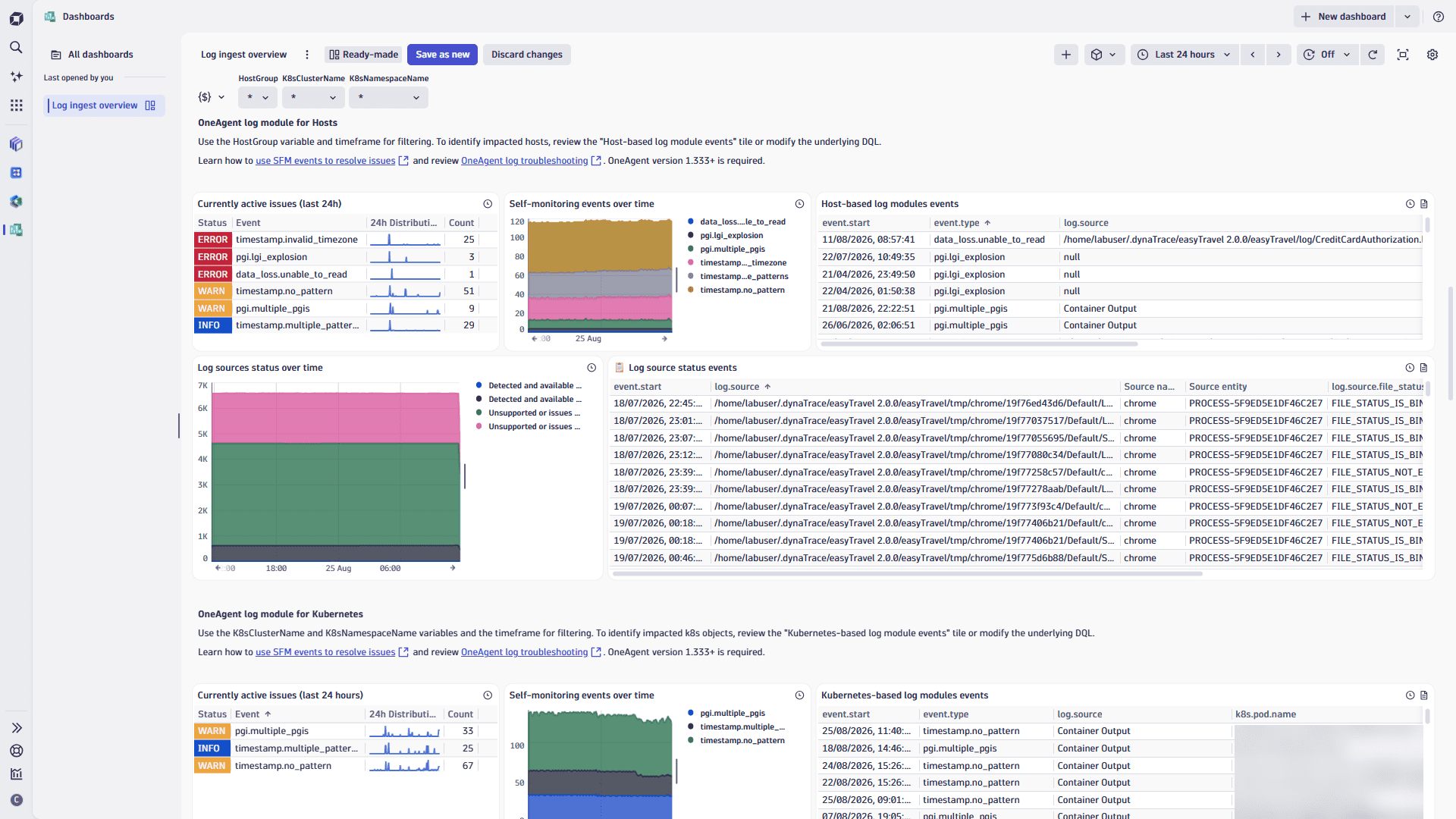Screen dimensions: 1456x819
Task: Open dashboard settings gear icon
Action: point(1432,55)
